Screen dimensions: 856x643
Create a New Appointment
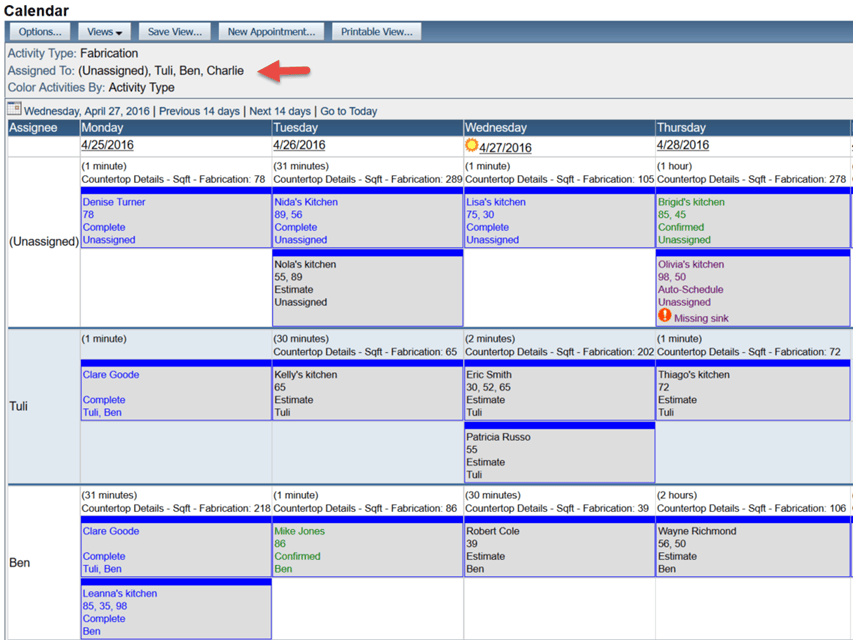pos(271,32)
